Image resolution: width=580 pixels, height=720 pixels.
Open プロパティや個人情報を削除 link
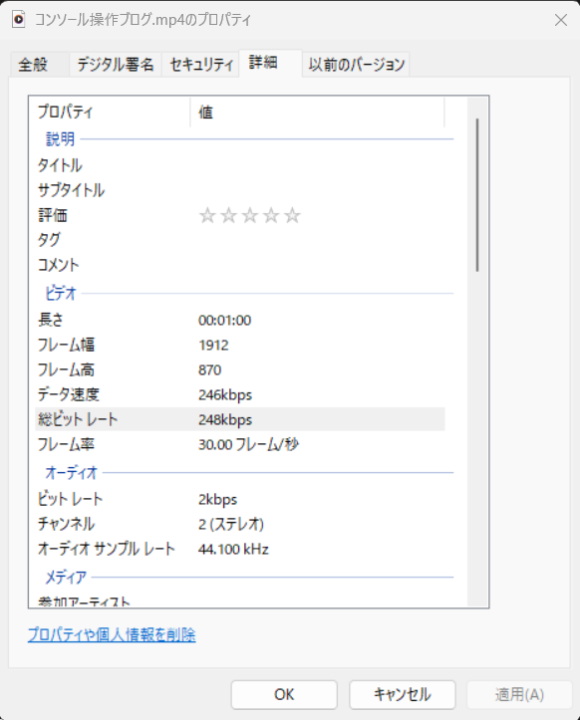112,635
